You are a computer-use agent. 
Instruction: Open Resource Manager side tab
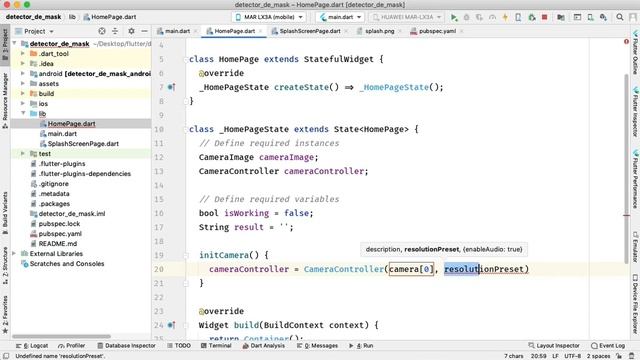pyautogui.click(x=5, y=100)
